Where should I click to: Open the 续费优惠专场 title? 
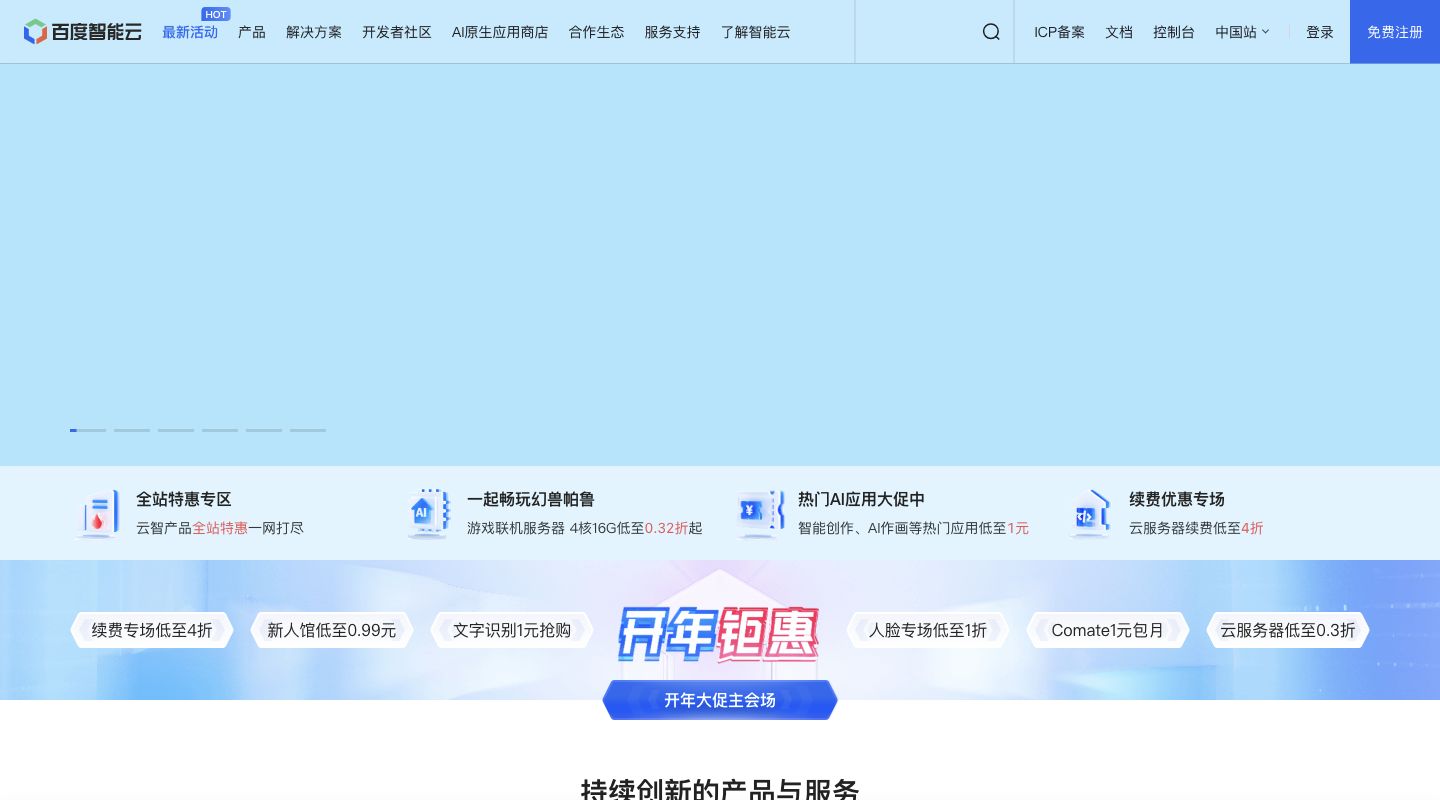point(1177,499)
